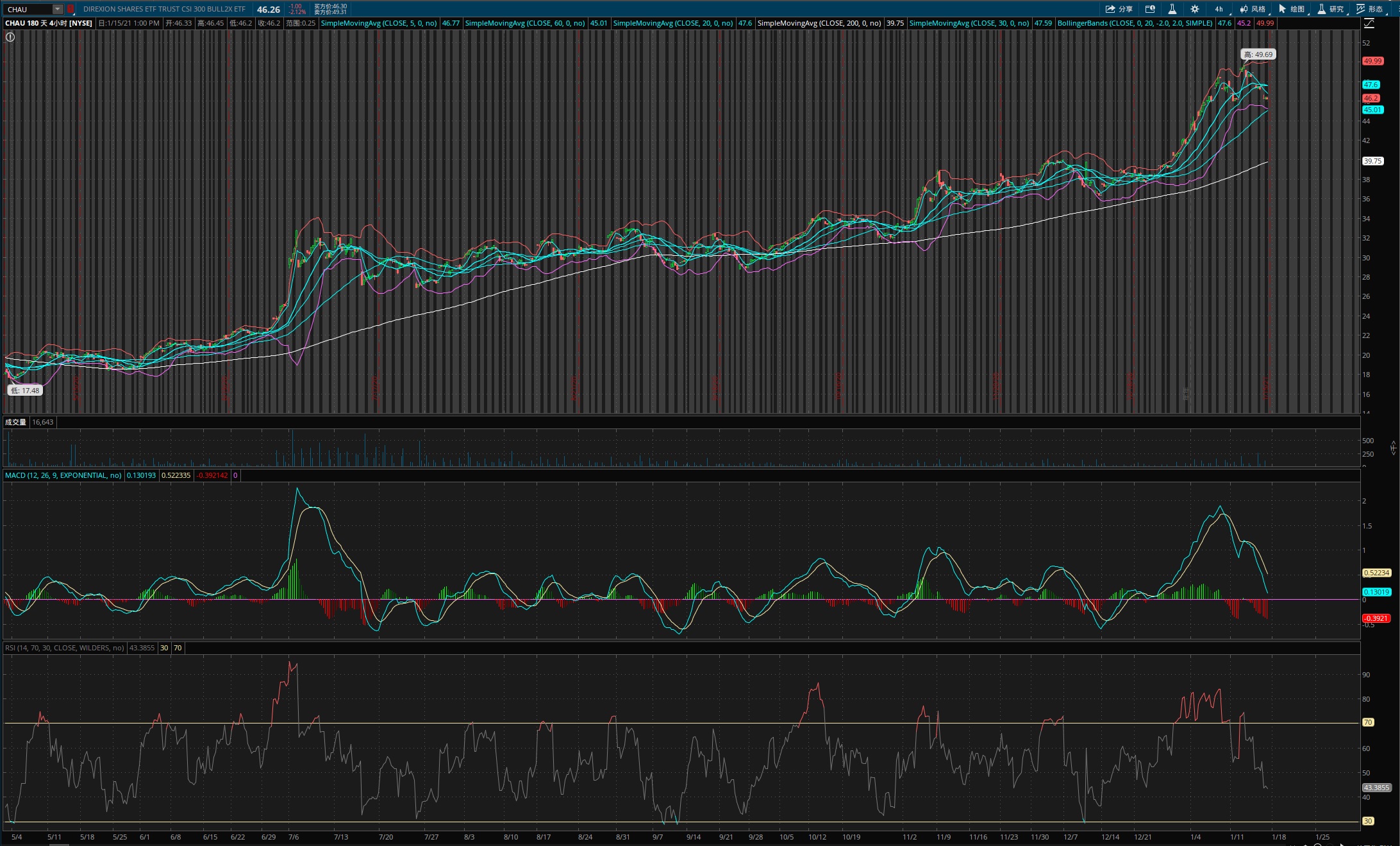Click the Share (分享) button
Screen dimensions: 1400x846
(1119, 9)
